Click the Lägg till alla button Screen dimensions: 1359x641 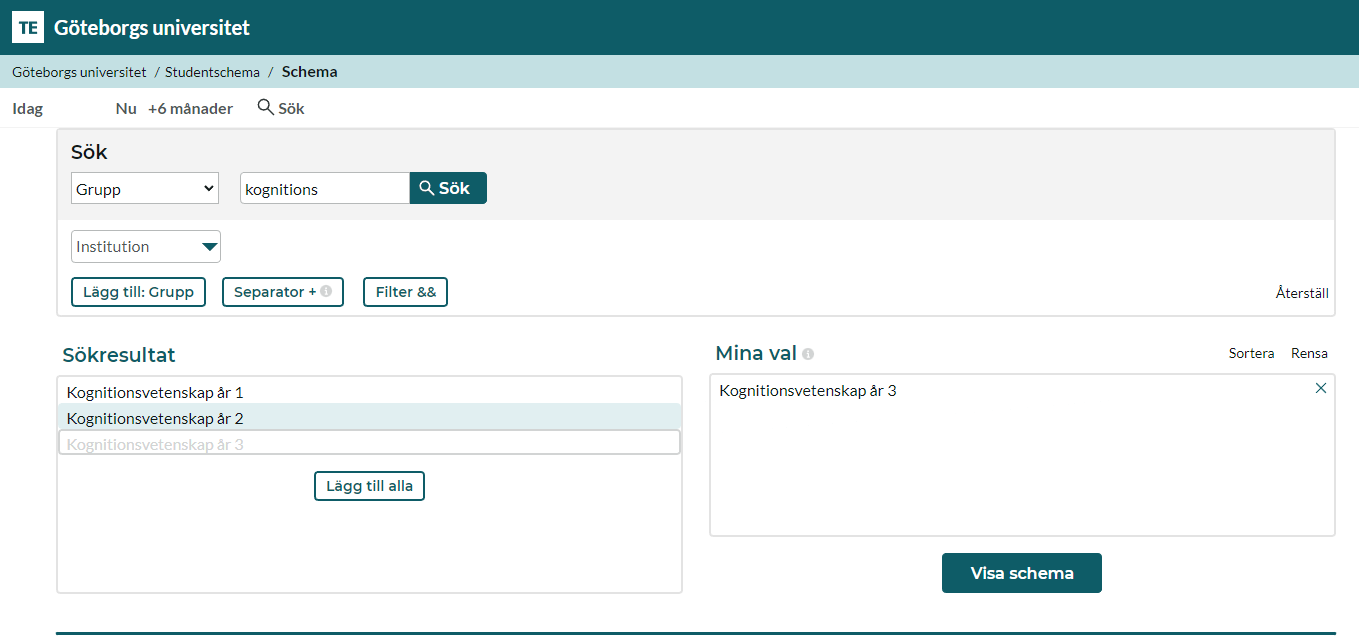click(370, 486)
